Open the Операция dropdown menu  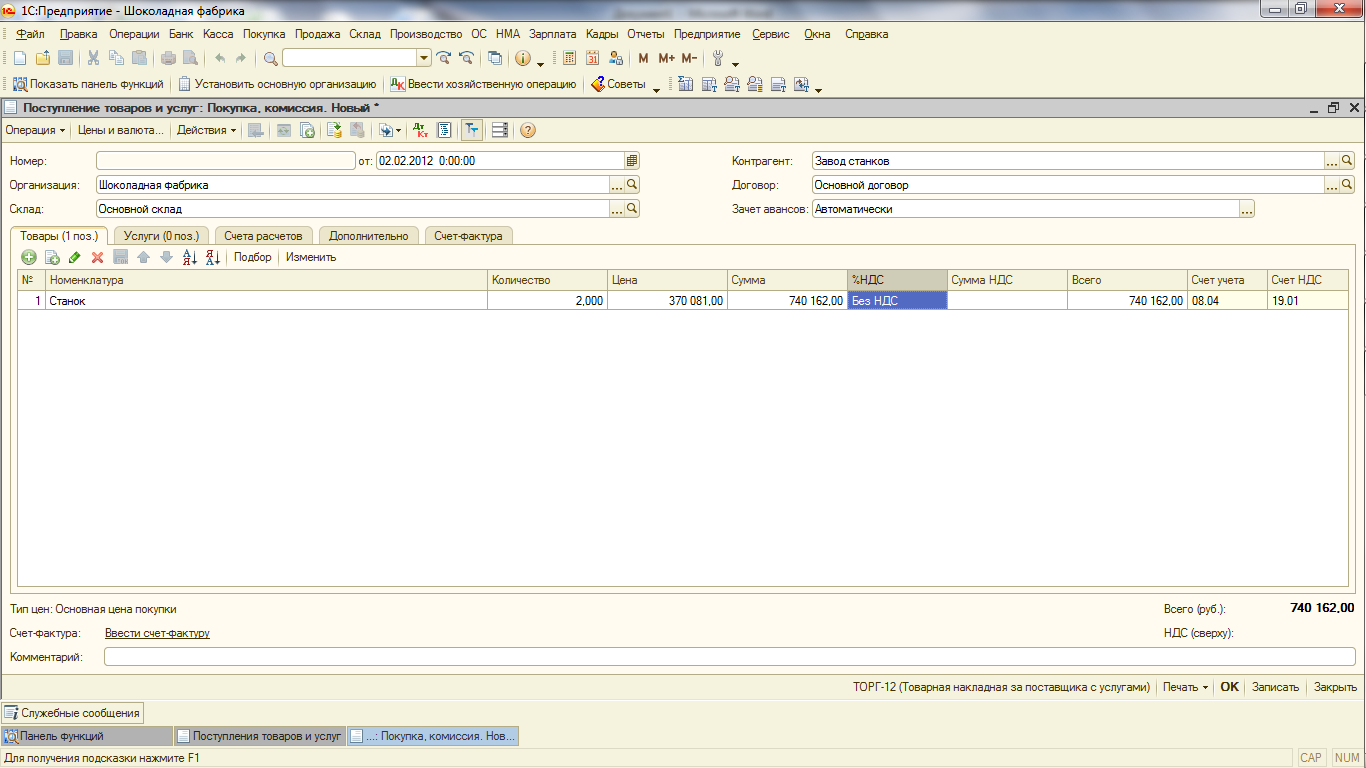(35, 130)
